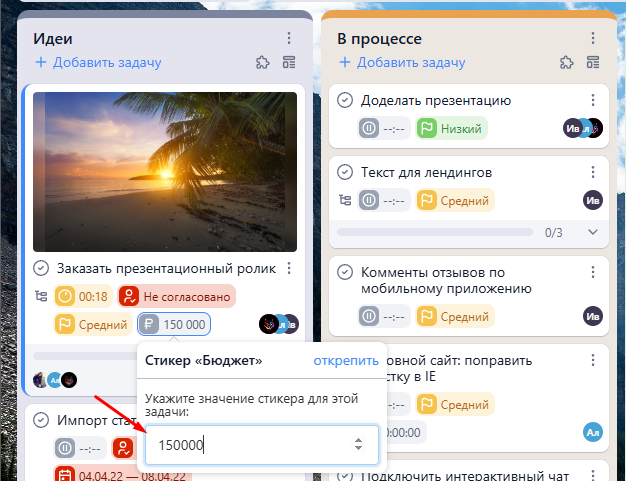Click the Низкий priority flag sticker
Viewport: 626px width, 481px height.
point(451,128)
